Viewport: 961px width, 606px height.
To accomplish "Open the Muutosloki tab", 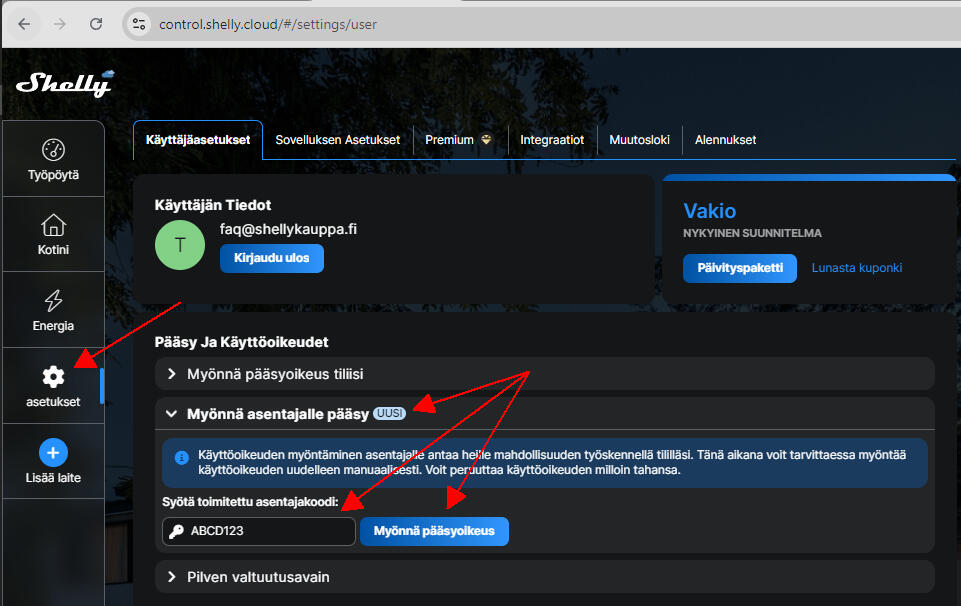I will [639, 140].
